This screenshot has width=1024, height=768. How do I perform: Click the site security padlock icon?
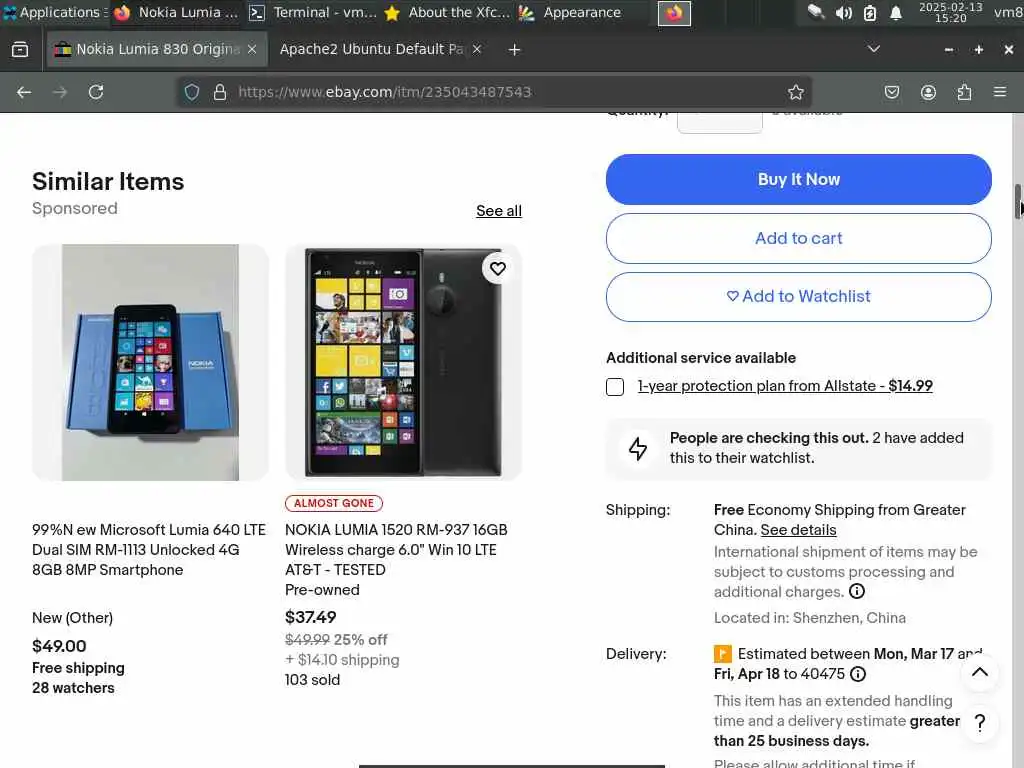[x=220, y=92]
